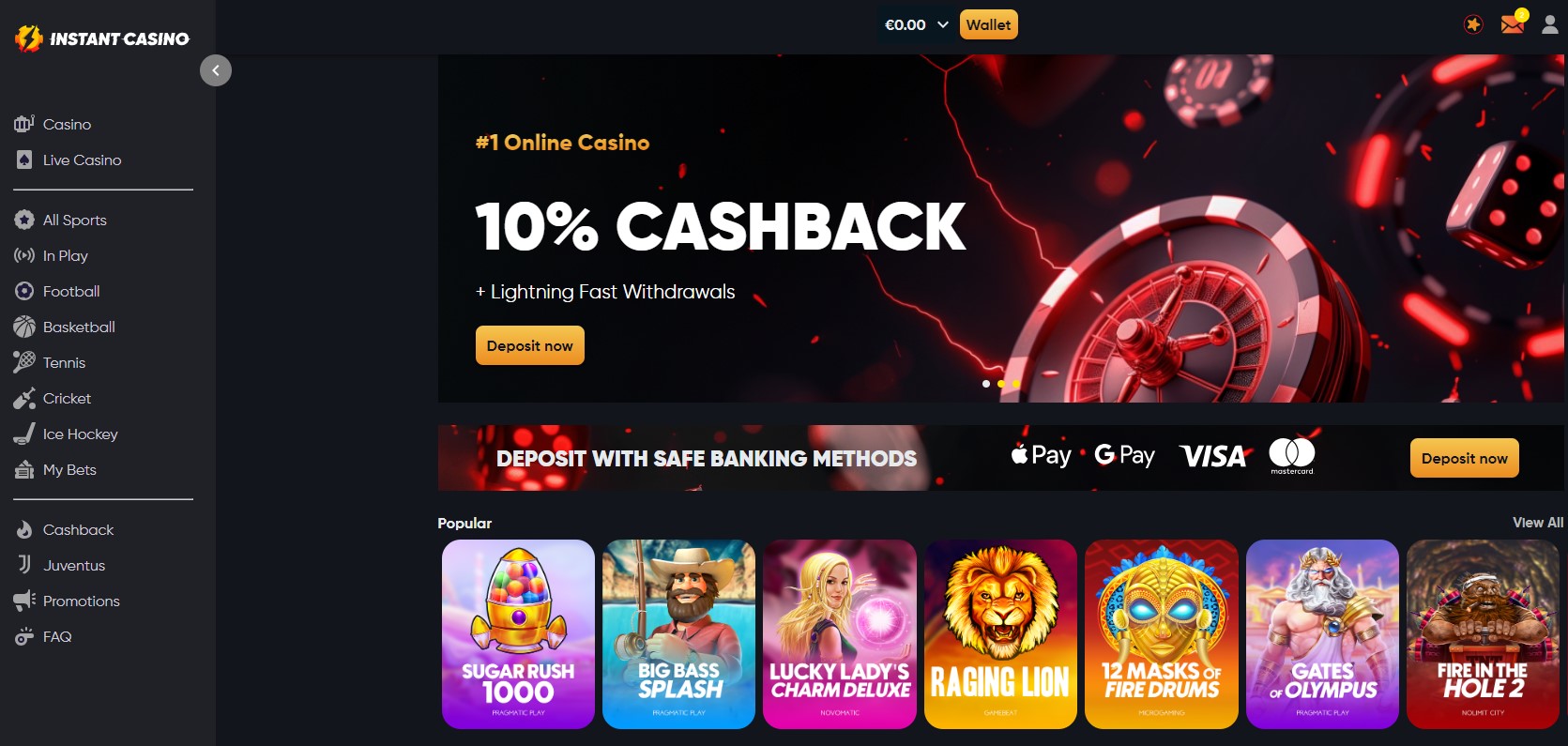Switch to the second banner carousel dot
This screenshot has width=1568, height=746.
click(x=1001, y=384)
